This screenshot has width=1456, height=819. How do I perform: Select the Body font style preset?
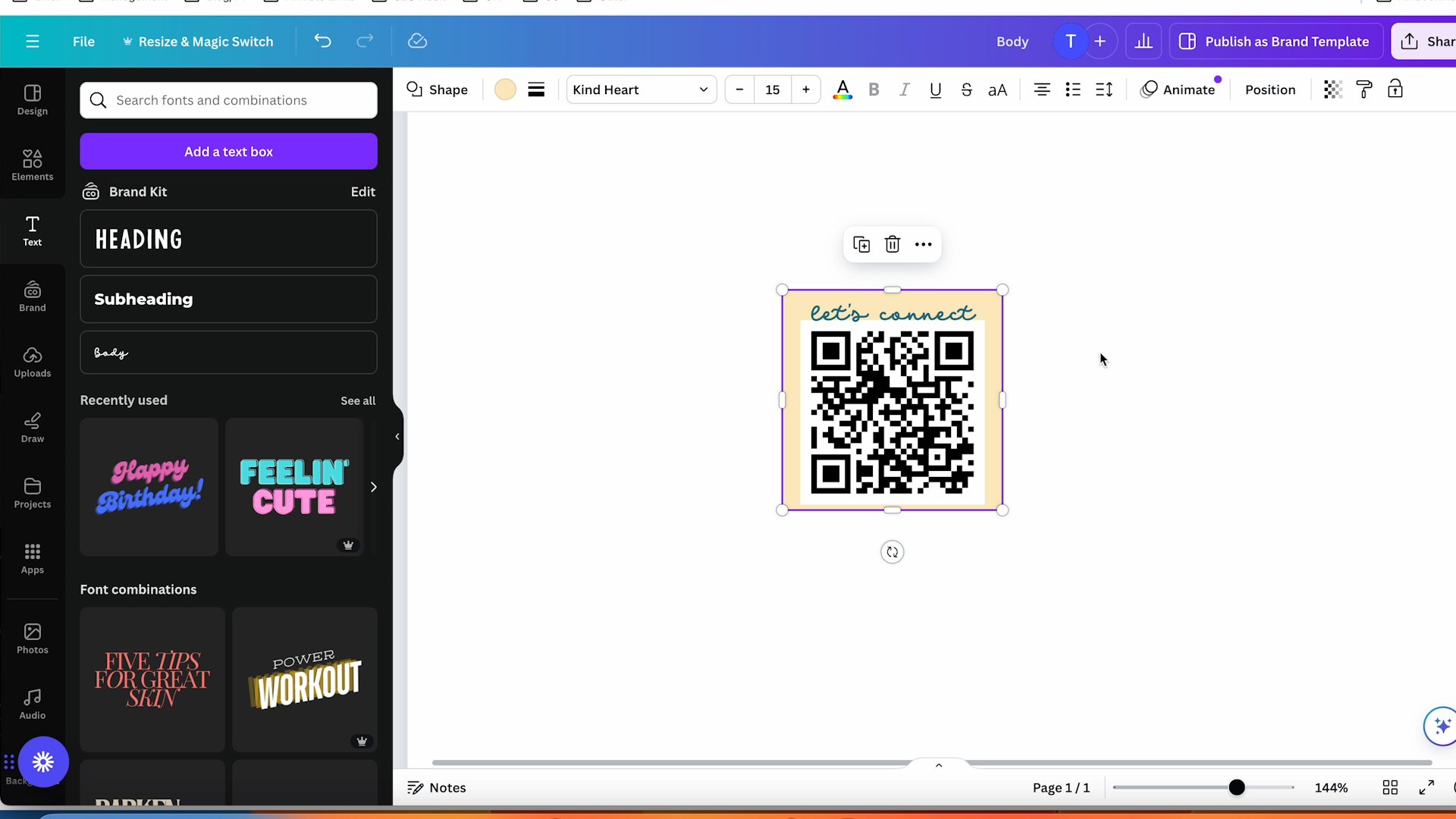[229, 353]
